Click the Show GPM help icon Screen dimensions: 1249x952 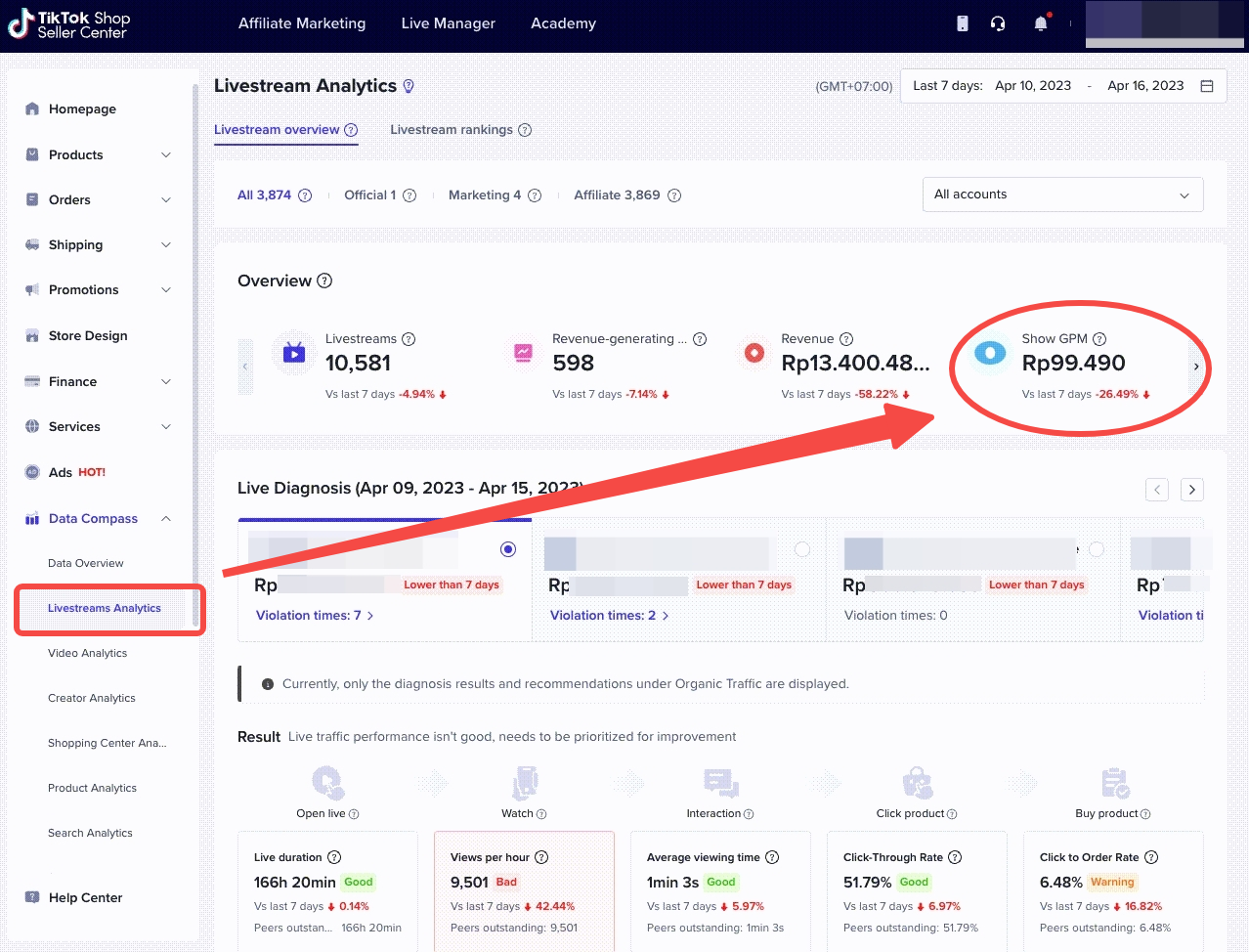(1099, 339)
